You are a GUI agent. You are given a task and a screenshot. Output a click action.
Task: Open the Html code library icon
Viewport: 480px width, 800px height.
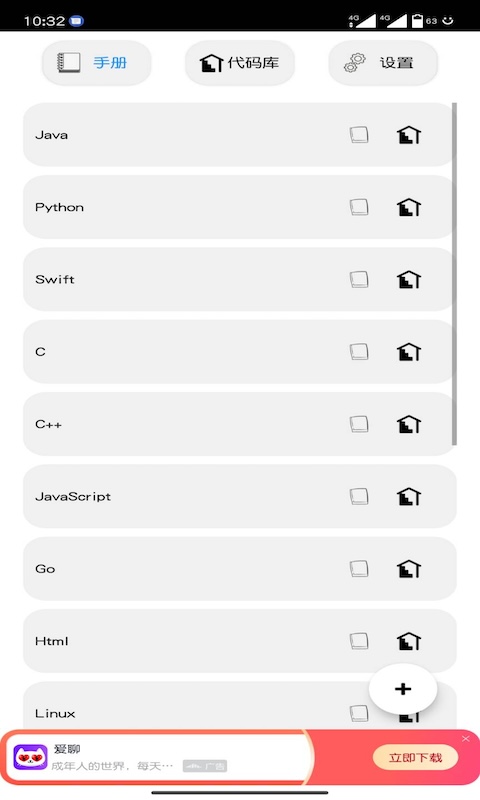[x=409, y=641]
